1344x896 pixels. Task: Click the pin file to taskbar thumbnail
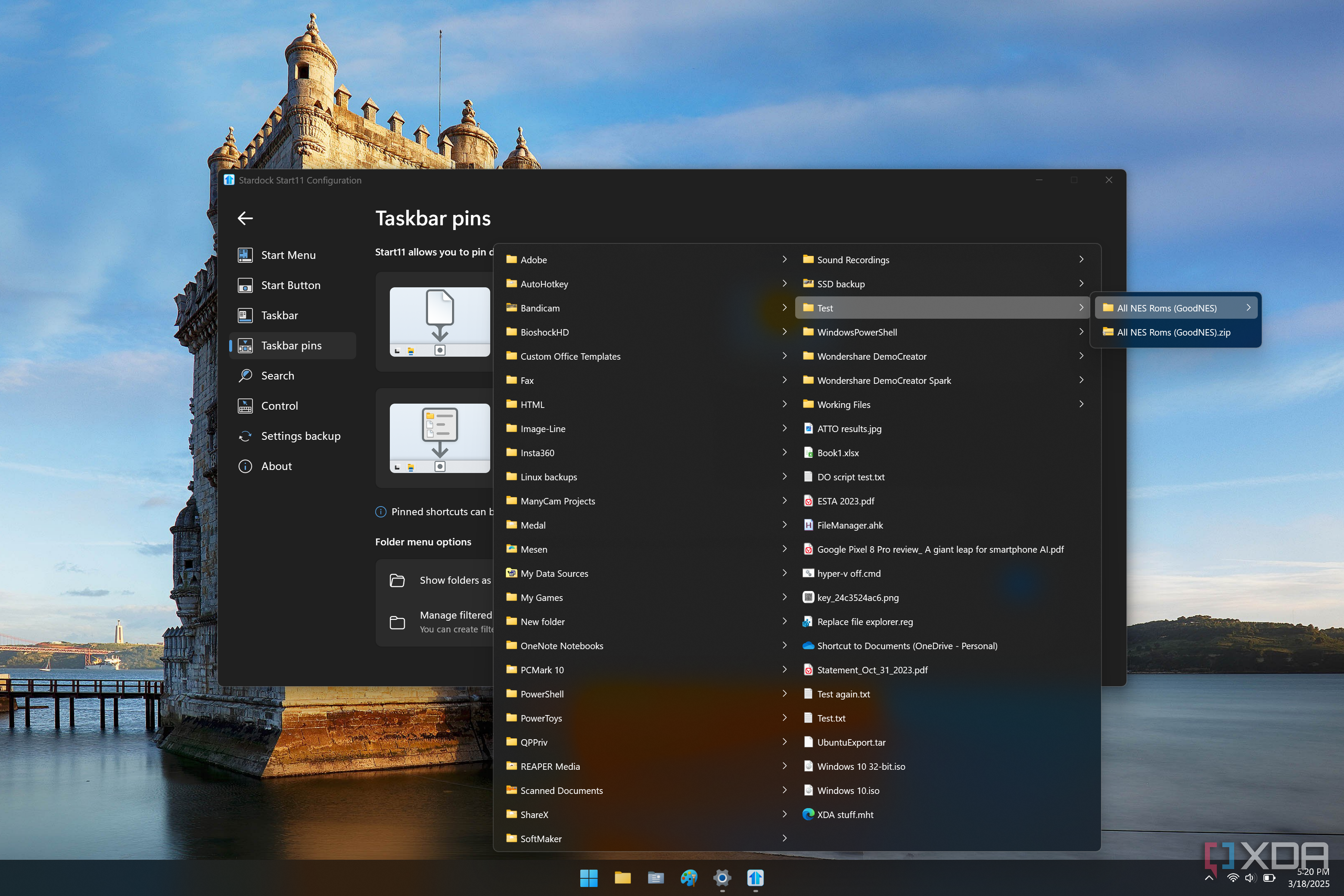click(439, 322)
